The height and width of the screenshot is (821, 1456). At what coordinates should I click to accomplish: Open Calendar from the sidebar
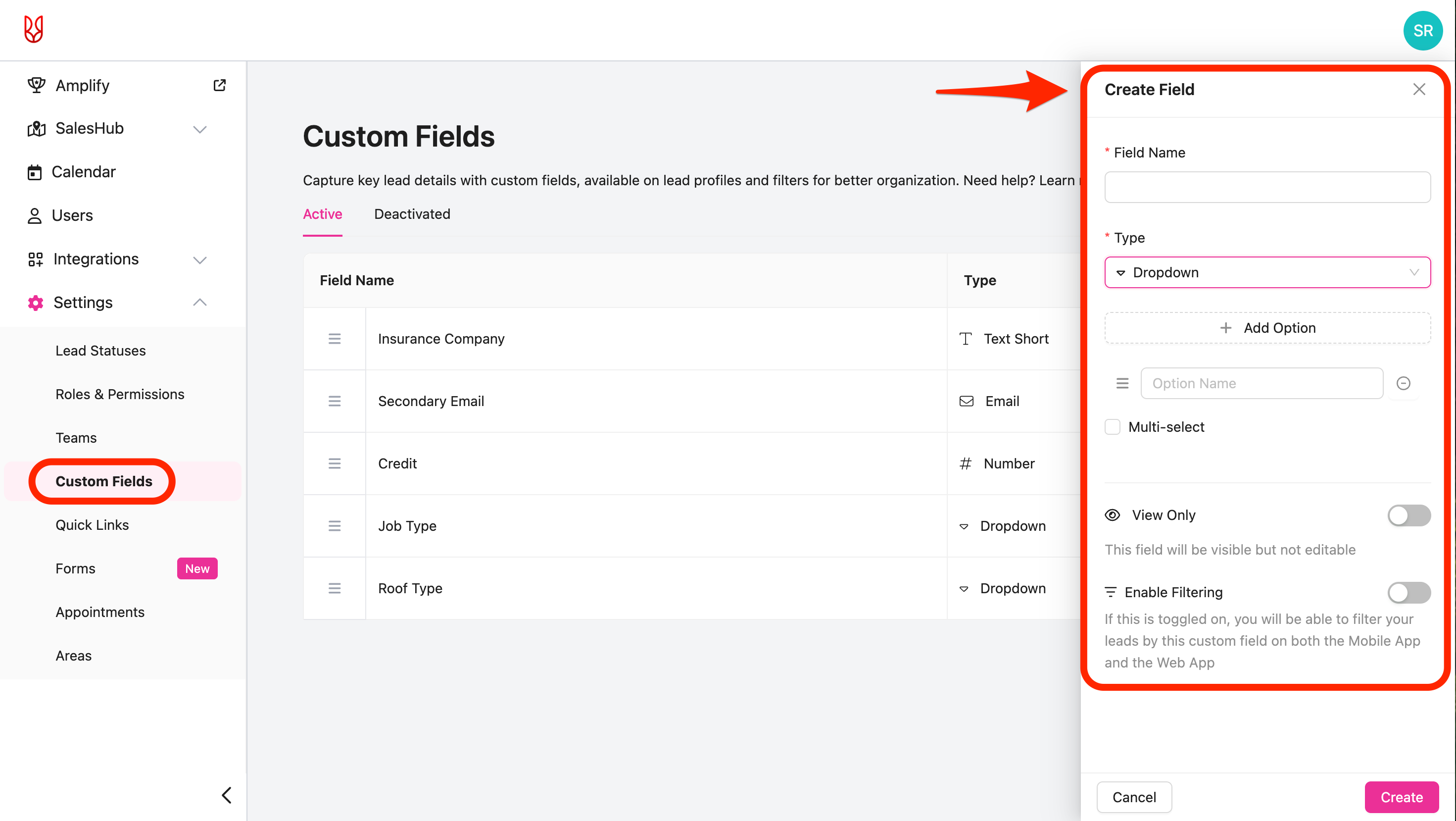point(83,172)
